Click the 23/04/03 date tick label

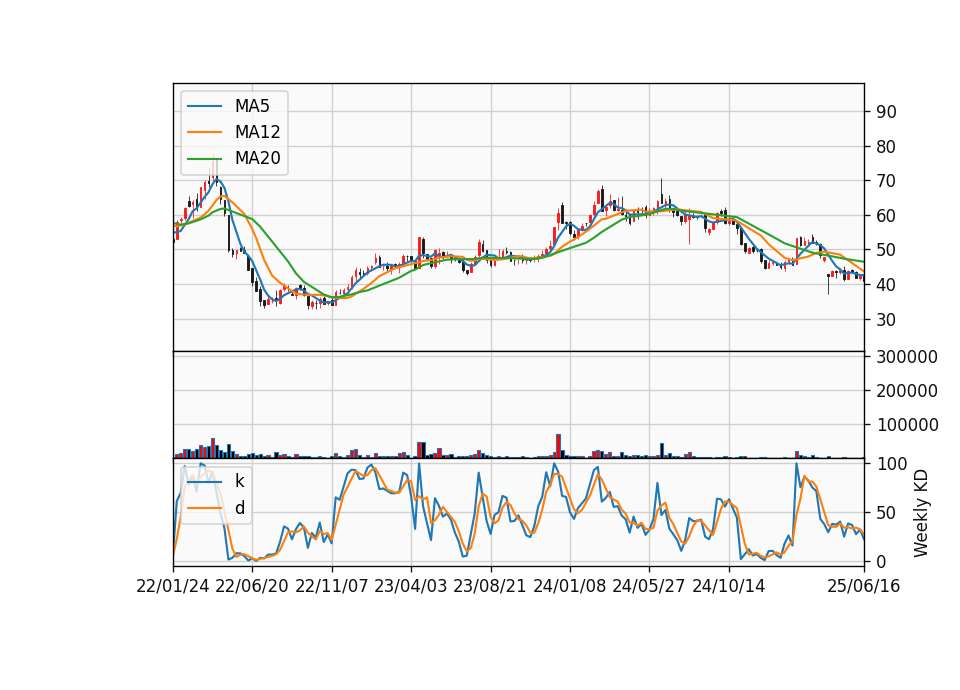click(x=410, y=586)
